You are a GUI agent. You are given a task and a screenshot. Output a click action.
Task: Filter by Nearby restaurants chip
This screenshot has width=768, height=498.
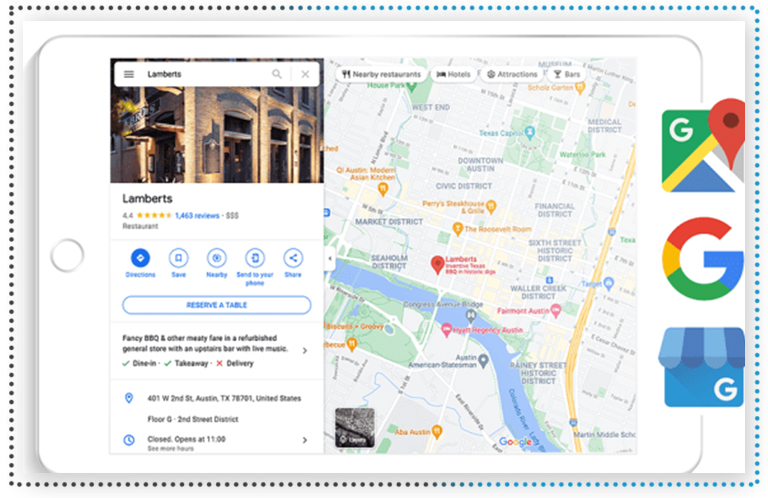coord(381,74)
